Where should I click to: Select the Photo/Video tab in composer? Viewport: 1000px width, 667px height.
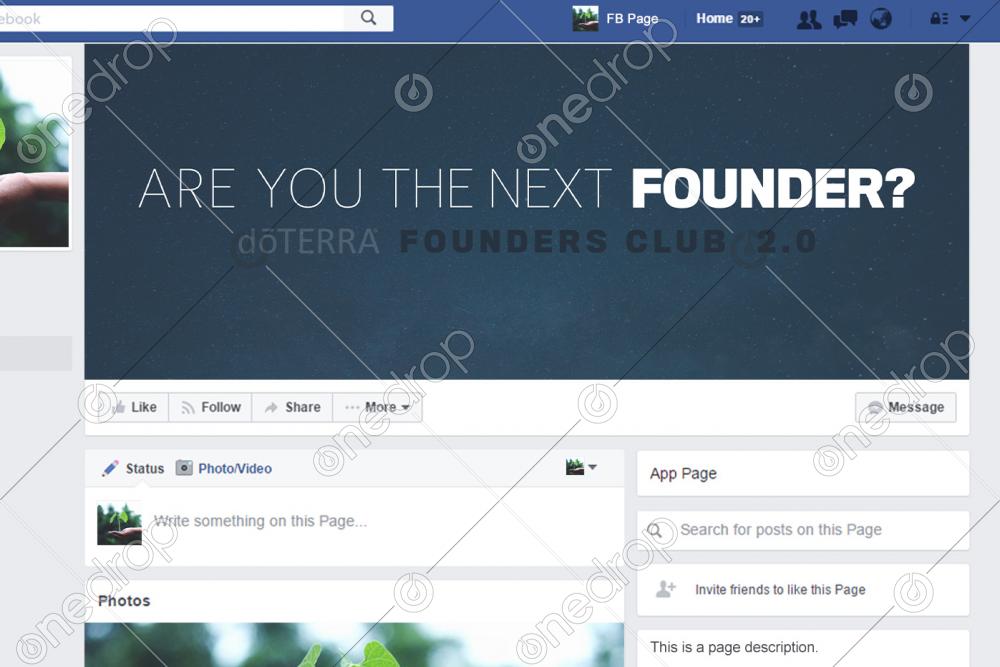(223, 468)
